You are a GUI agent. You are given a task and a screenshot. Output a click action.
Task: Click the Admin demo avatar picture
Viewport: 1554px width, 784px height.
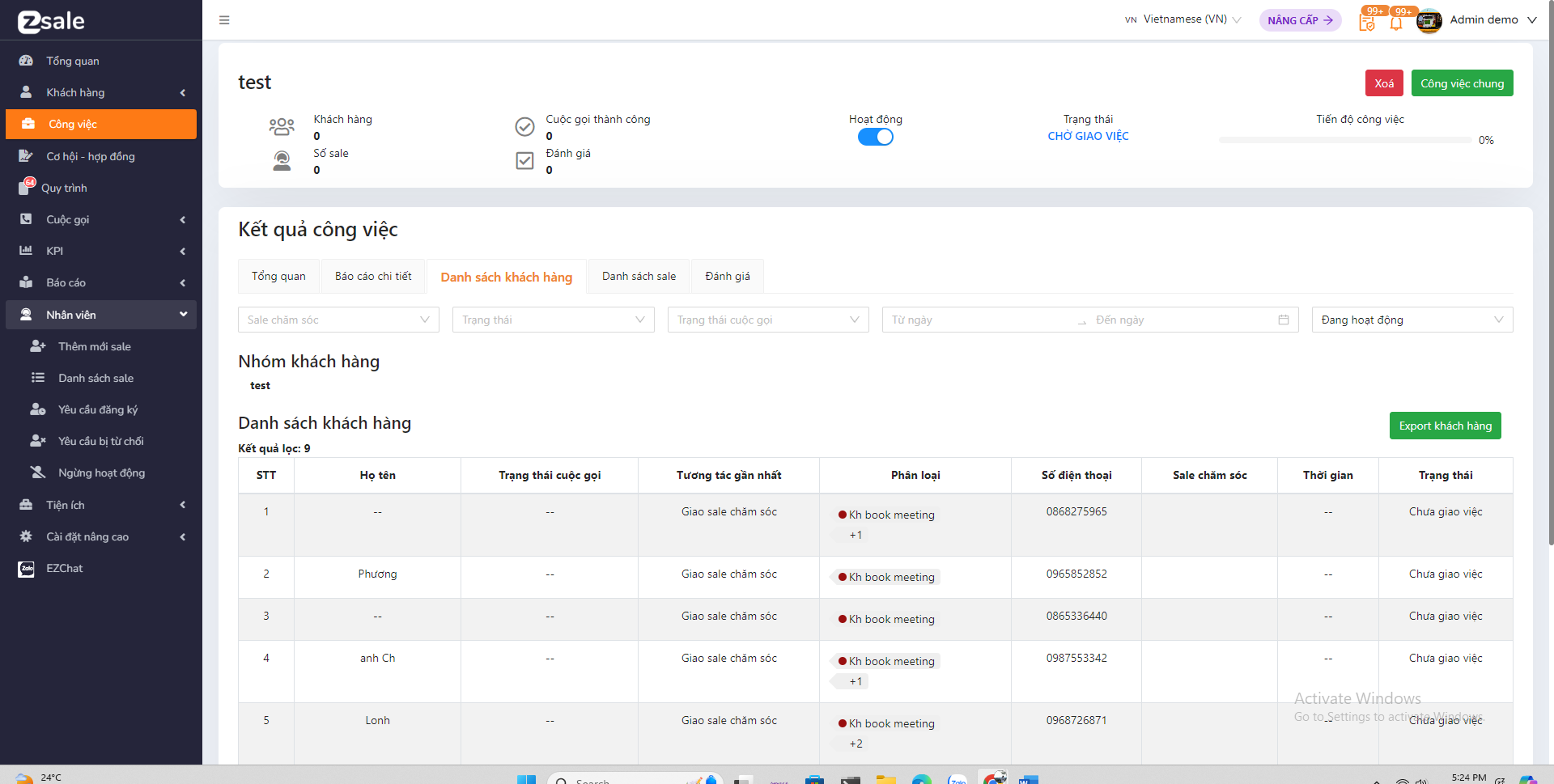coord(1429,20)
